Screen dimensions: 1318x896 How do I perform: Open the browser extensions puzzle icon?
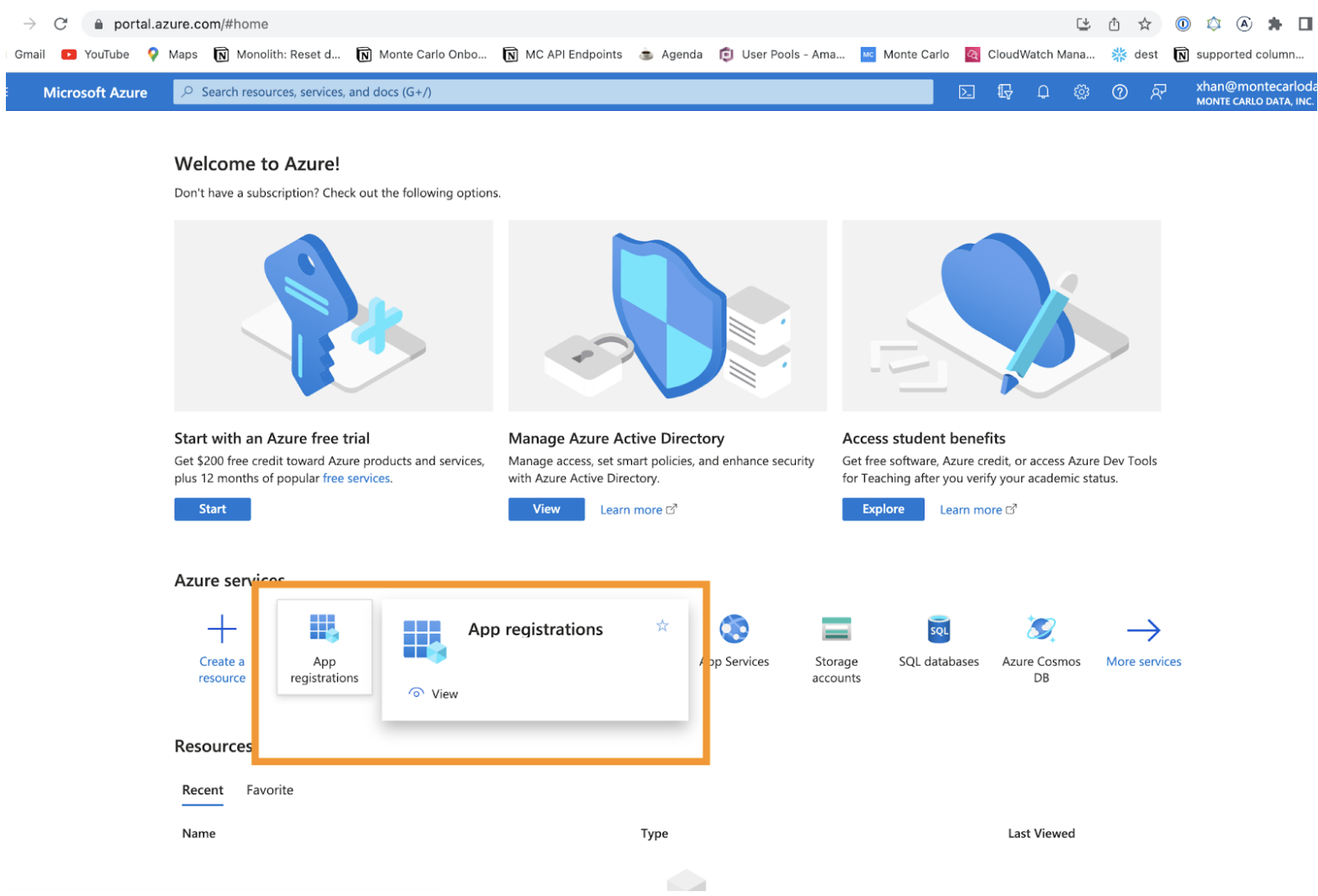(1275, 24)
